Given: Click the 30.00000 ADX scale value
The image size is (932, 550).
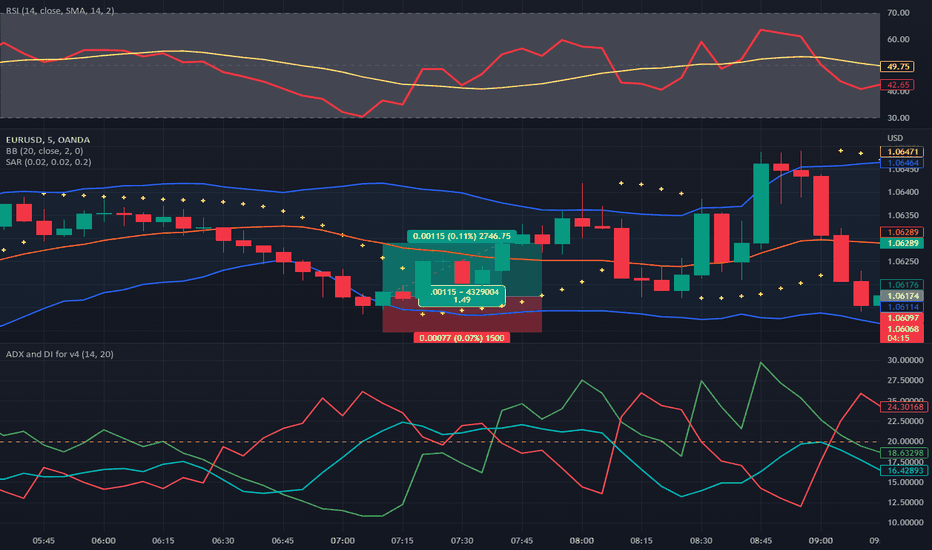Looking at the screenshot, I should point(905,360).
